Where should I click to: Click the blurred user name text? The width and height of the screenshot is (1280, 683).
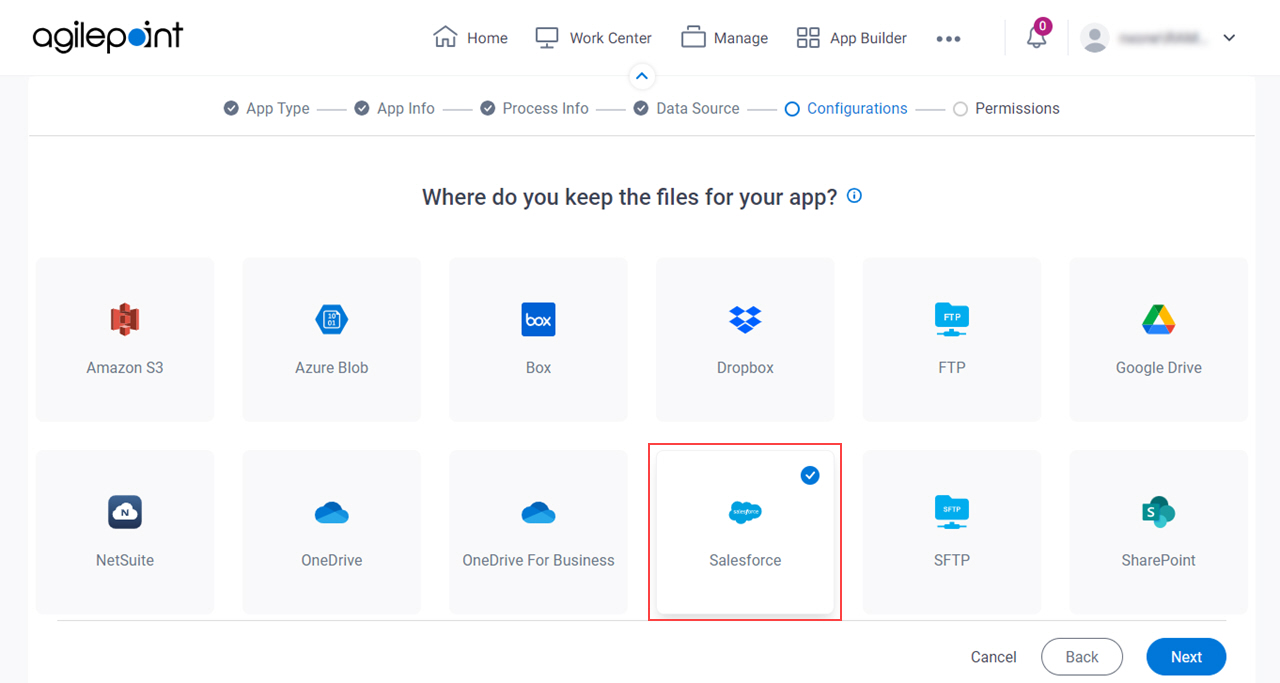(1163, 38)
